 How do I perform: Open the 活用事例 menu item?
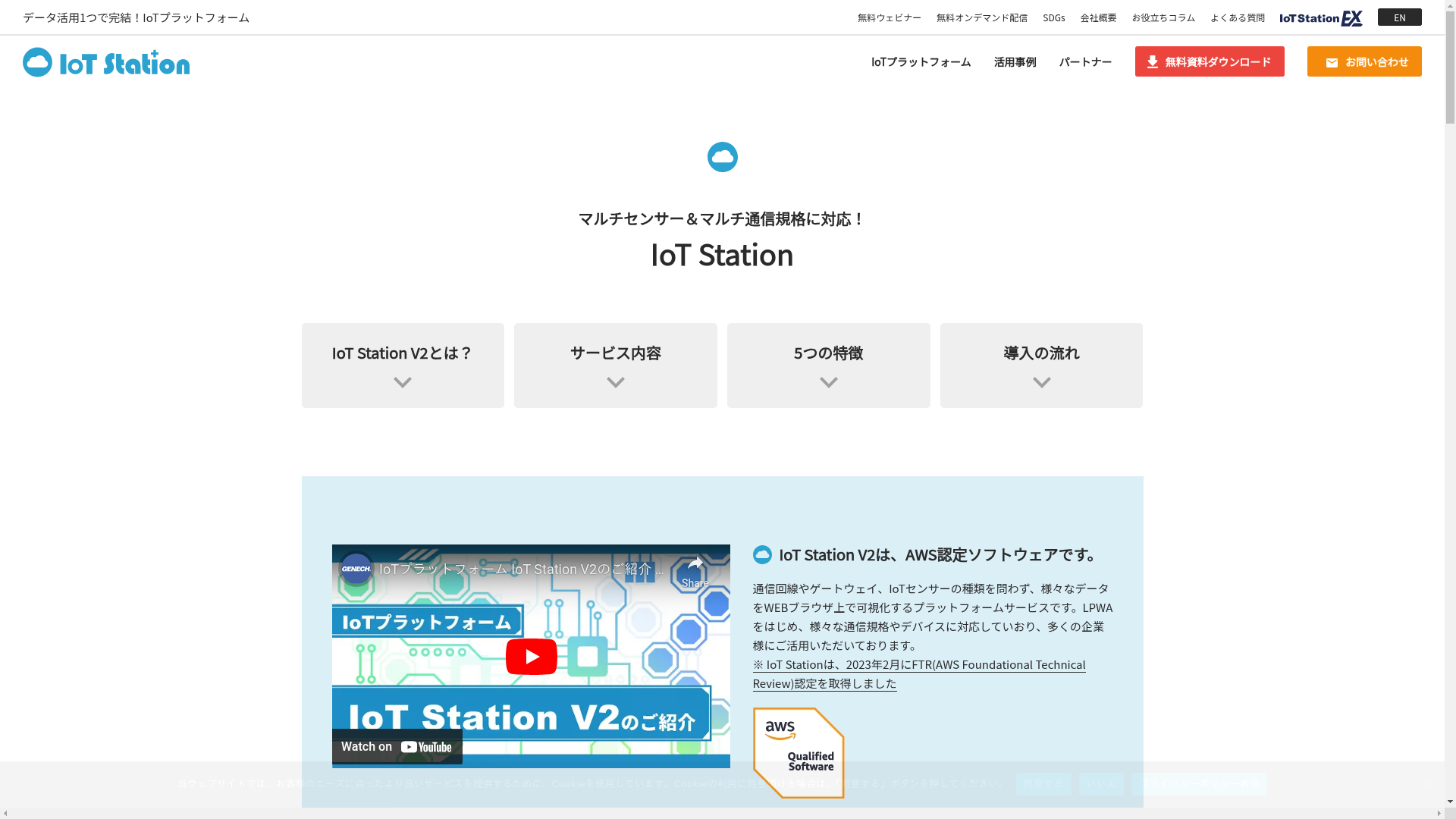1015,61
